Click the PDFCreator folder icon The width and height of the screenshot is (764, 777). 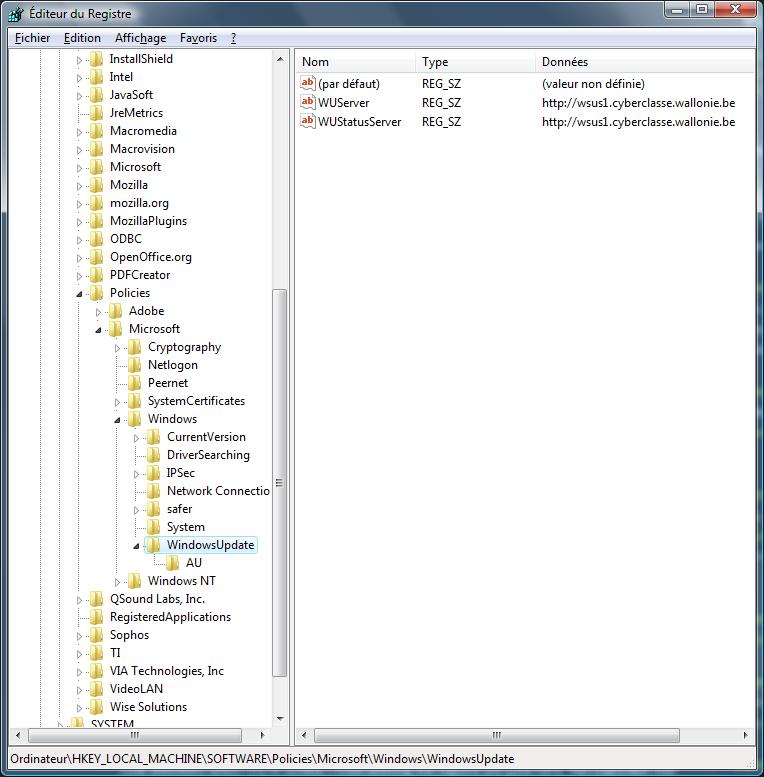[x=97, y=275]
